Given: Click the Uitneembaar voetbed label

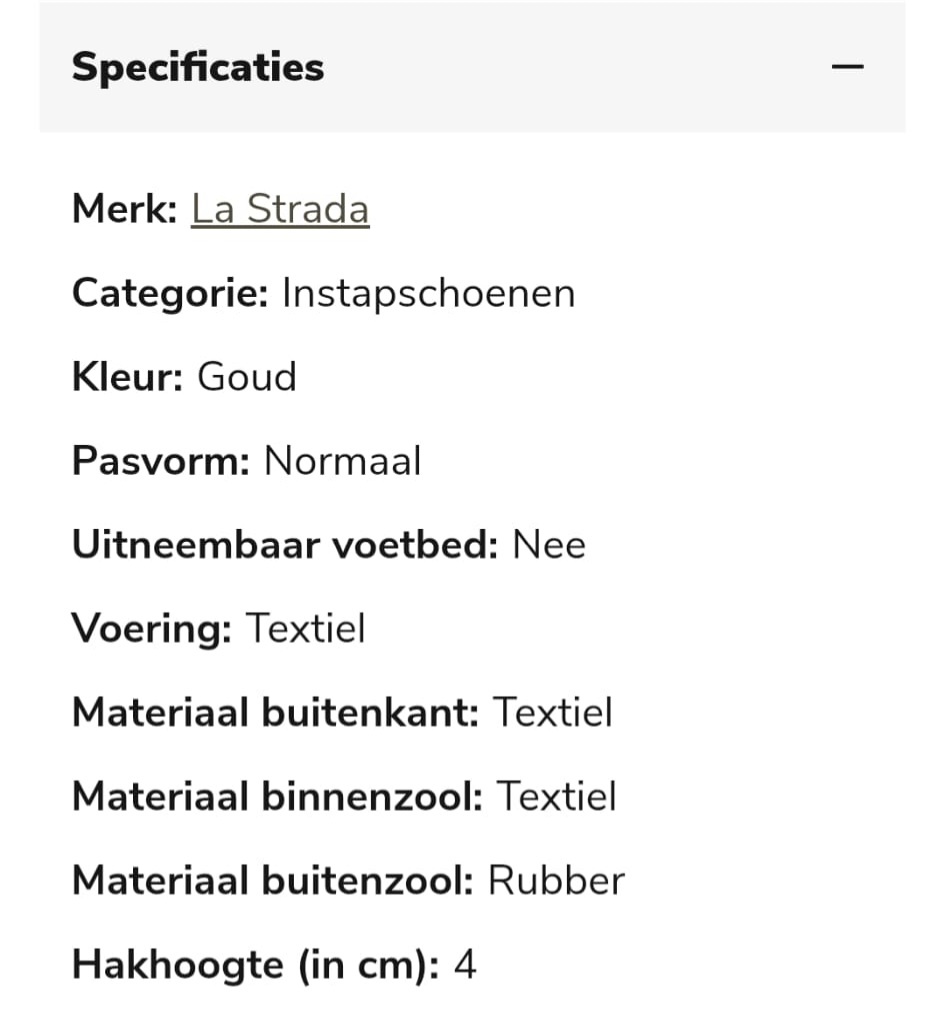Looking at the screenshot, I should [284, 546].
